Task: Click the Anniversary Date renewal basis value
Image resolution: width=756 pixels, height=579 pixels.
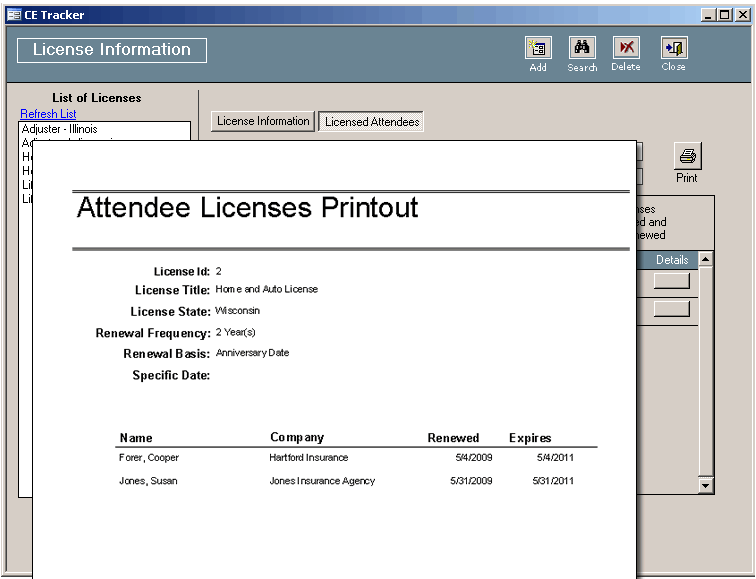Action: [x=252, y=353]
